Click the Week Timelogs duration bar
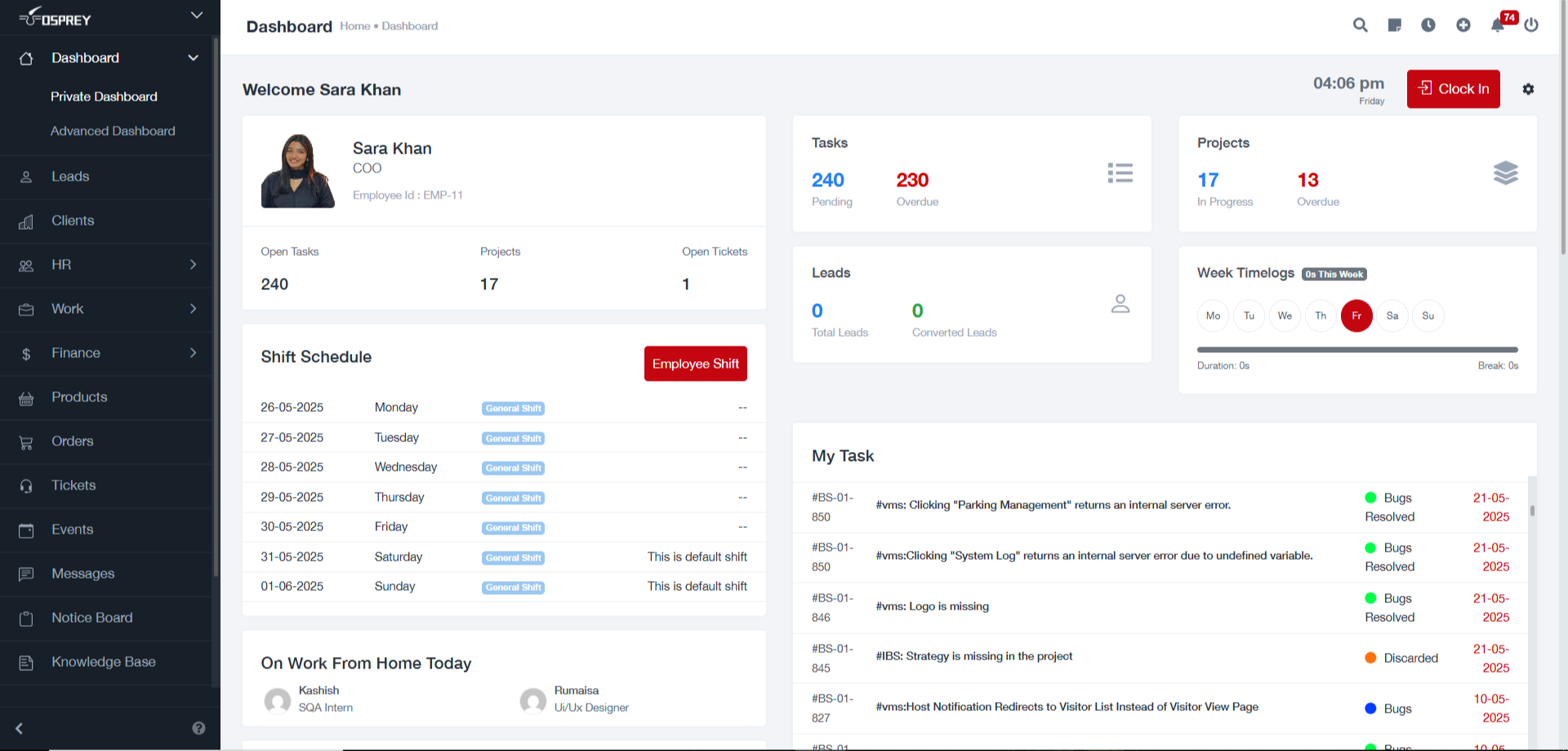This screenshot has width=1568, height=751. tap(1356, 350)
